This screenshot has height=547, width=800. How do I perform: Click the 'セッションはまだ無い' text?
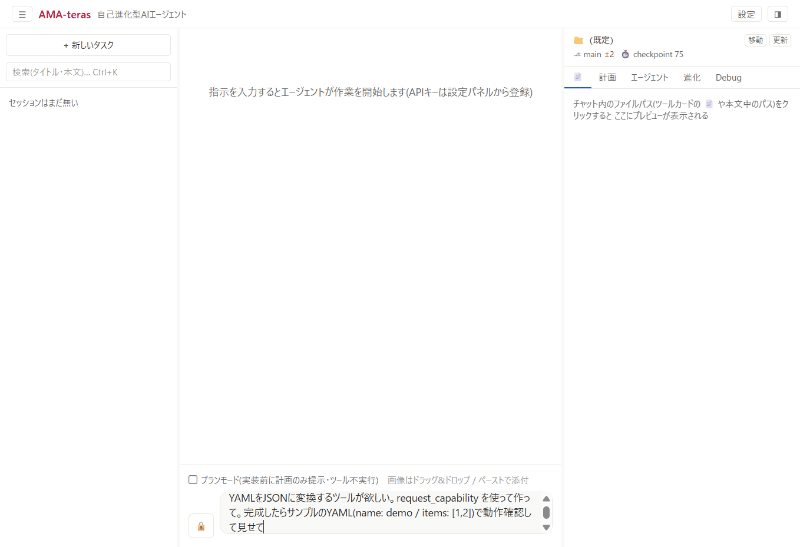[x=43, y=103]
